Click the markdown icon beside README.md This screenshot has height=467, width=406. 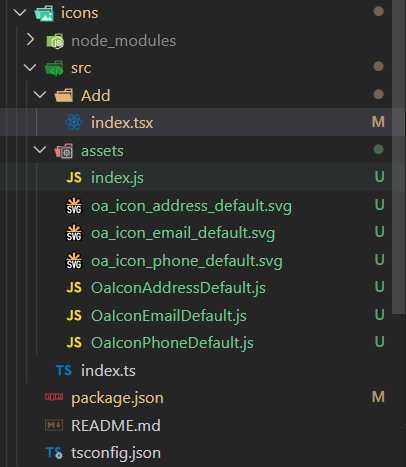click(x=54, y=425)
